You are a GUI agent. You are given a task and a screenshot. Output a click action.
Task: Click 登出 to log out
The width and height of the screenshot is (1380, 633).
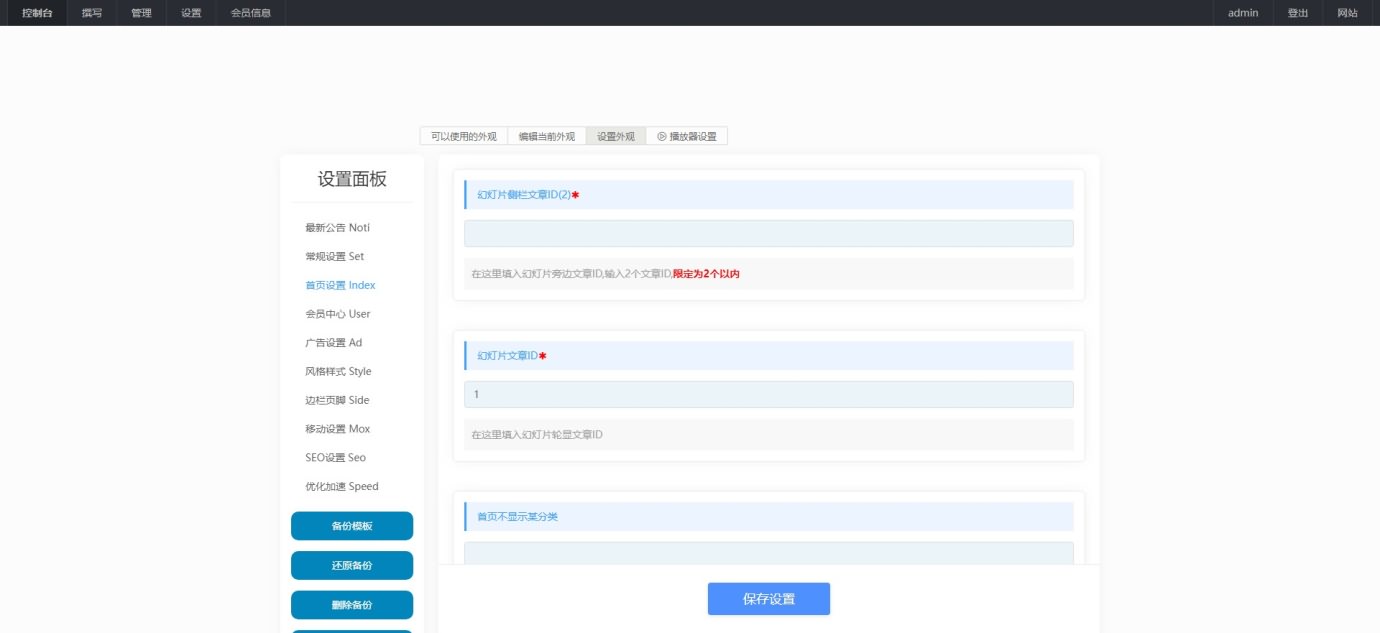click(1298, 13)
